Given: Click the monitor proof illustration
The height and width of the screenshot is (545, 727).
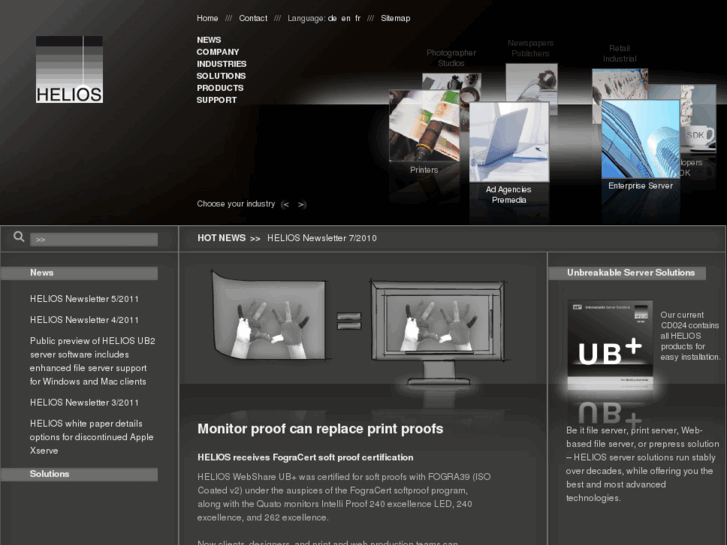Looking at the screenshot, I should pos(437,331).
